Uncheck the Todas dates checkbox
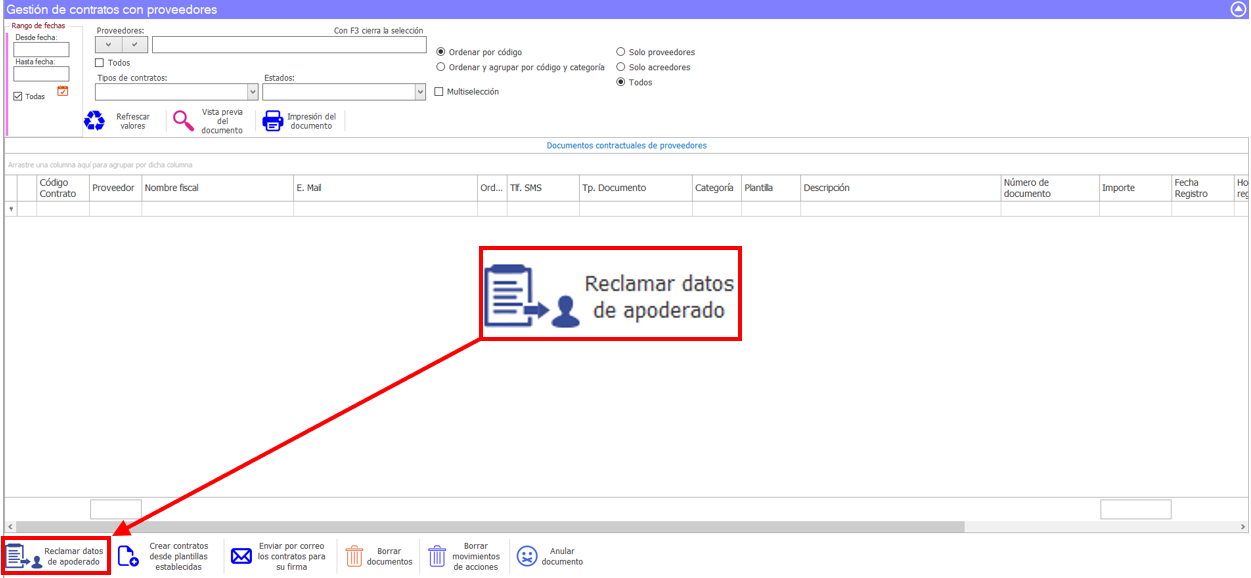 (x=18, y=97)
